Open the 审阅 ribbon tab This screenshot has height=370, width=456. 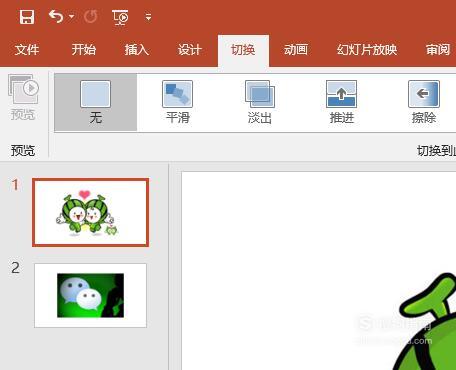point(438,50)
